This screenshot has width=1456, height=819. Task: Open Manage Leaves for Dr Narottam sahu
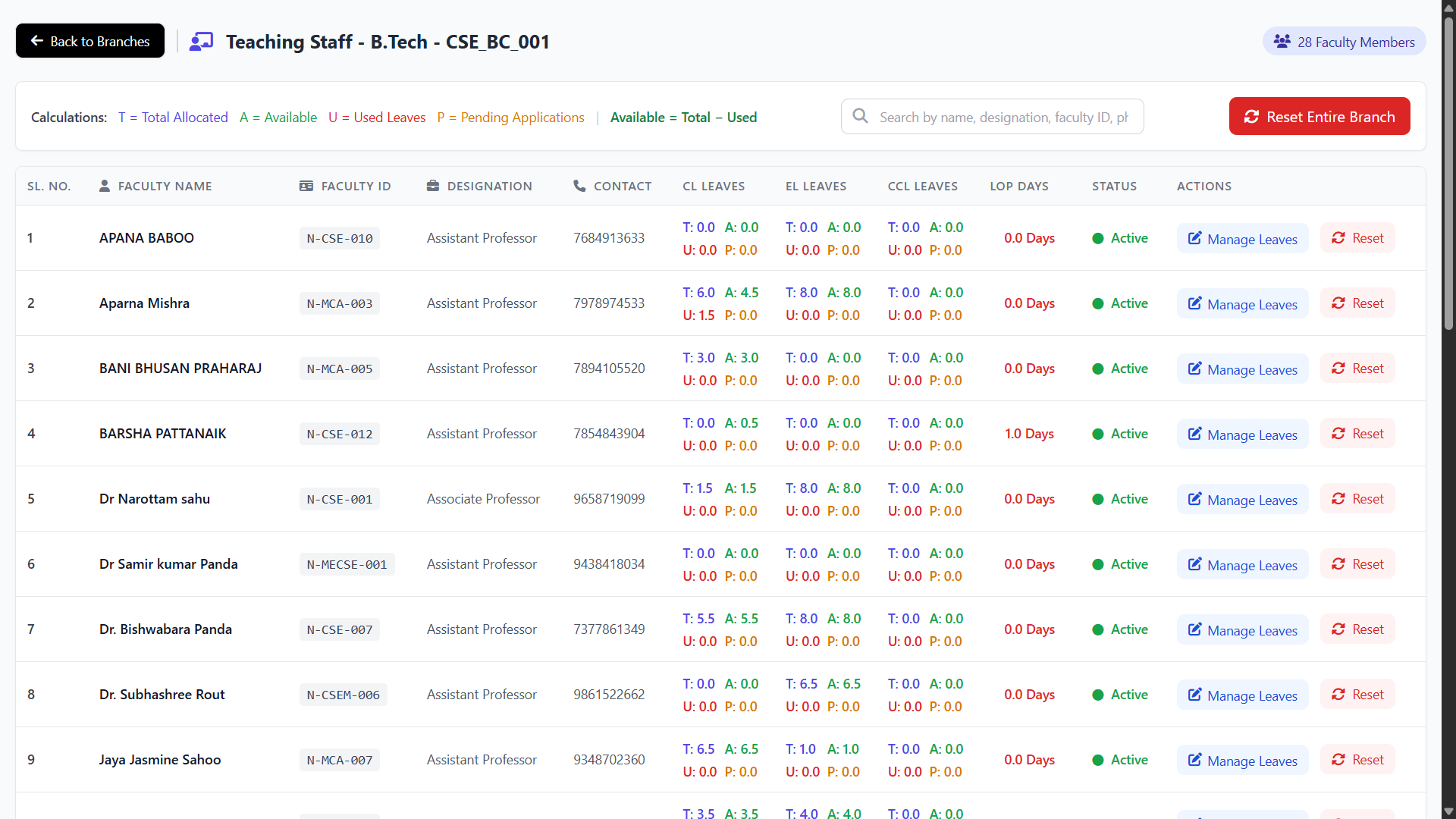pyautogui.click(x=1242, y=499)
